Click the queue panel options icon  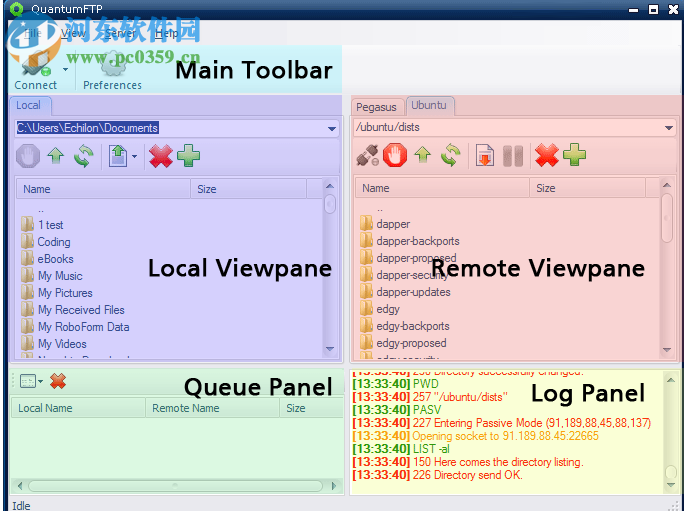coord(28,381)
